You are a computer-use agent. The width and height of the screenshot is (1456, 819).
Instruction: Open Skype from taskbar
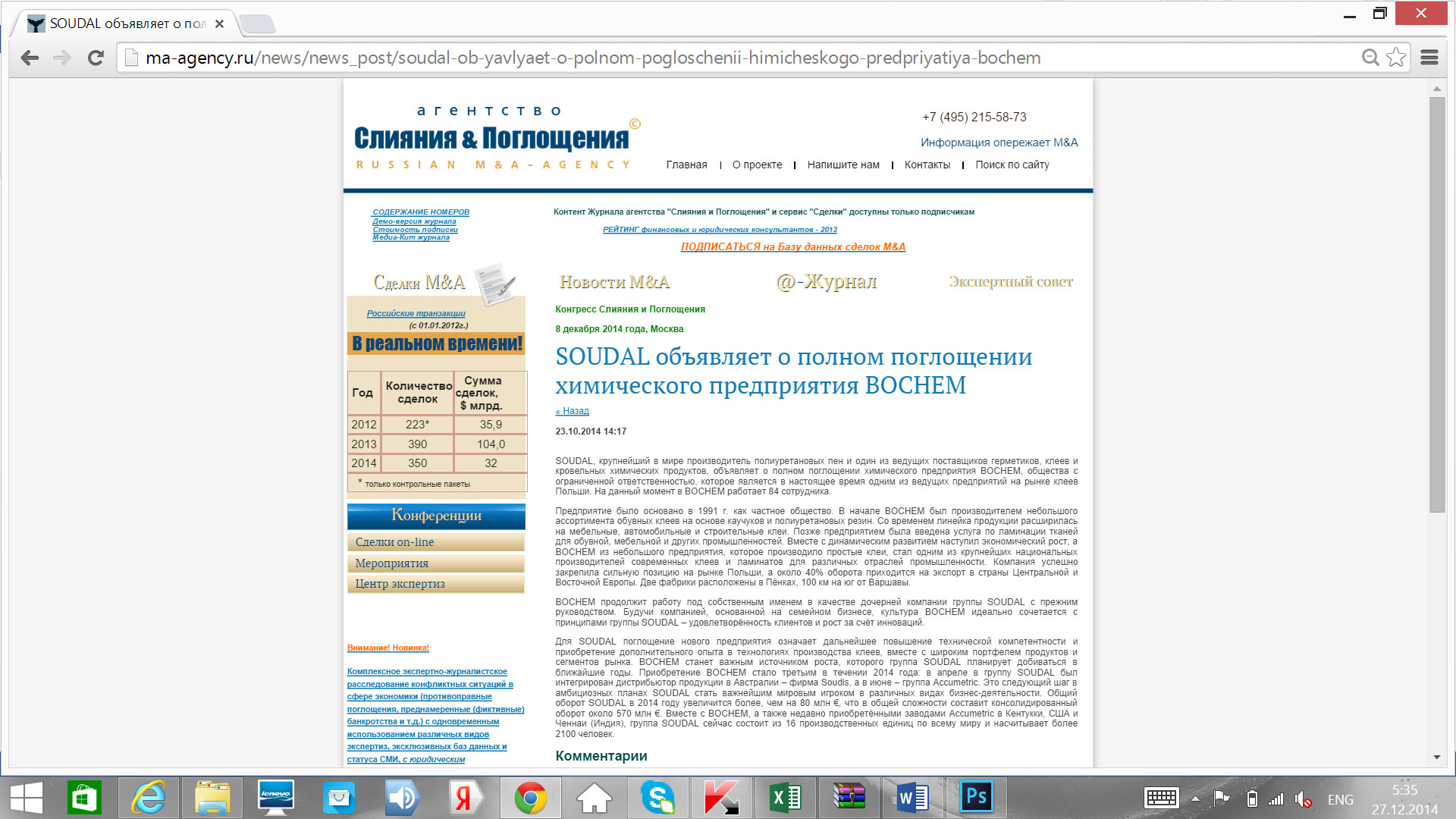[x=658, y=799]
